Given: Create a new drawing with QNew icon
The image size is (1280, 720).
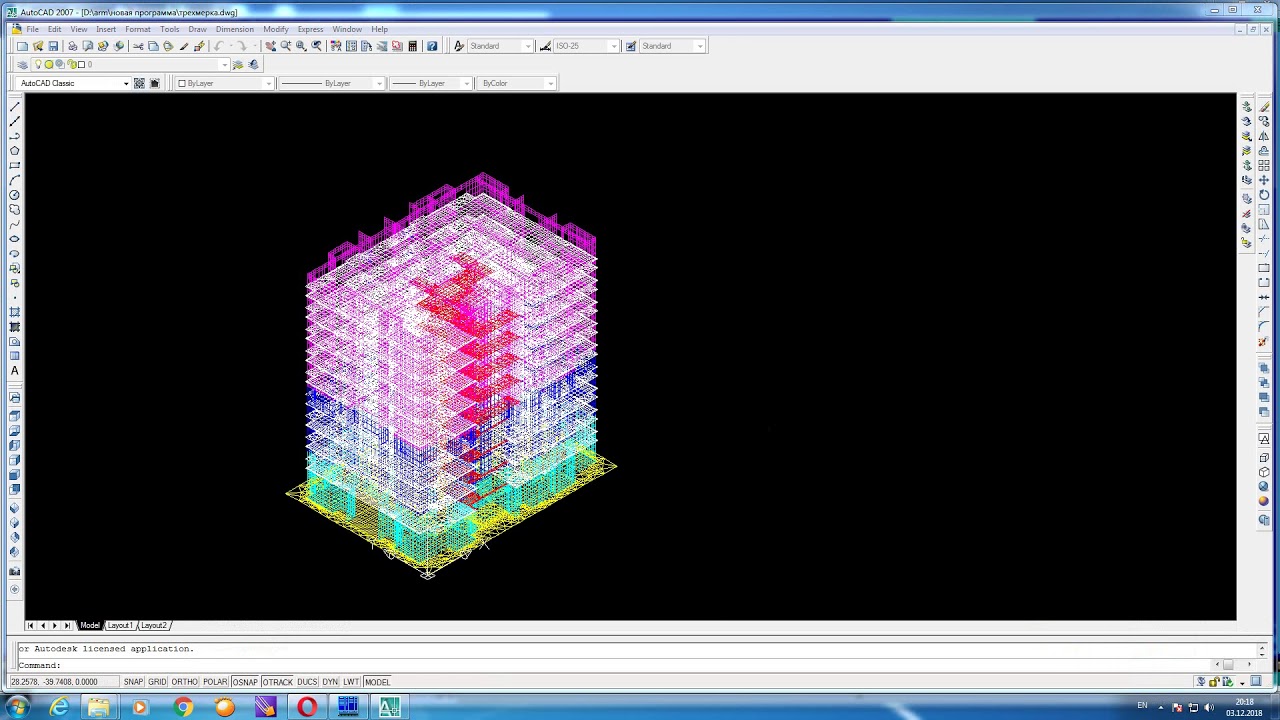Looking at the screenshot, I should (x=22, y=46).
